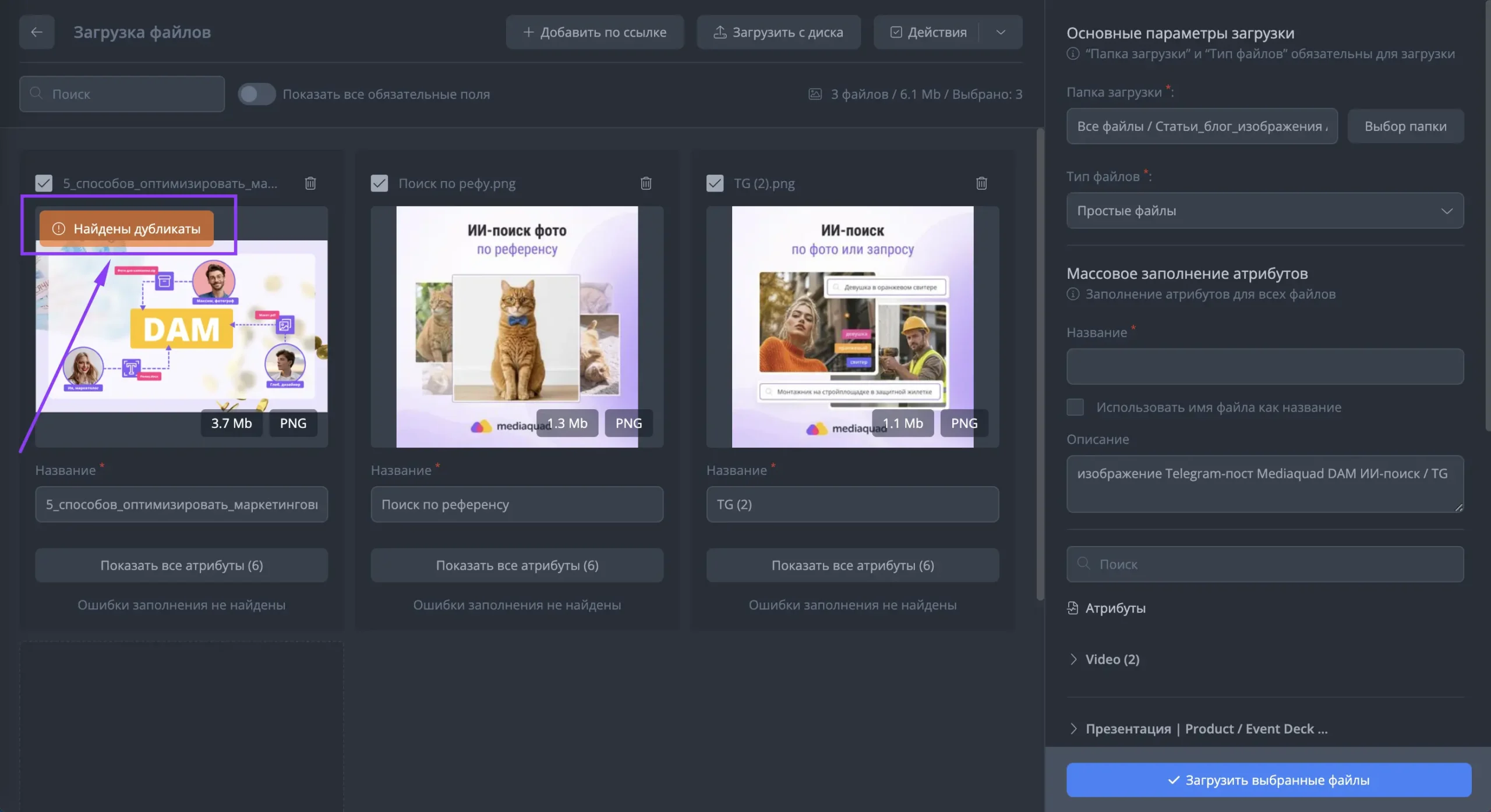Go back using the arrow icon

coord(37,32)
